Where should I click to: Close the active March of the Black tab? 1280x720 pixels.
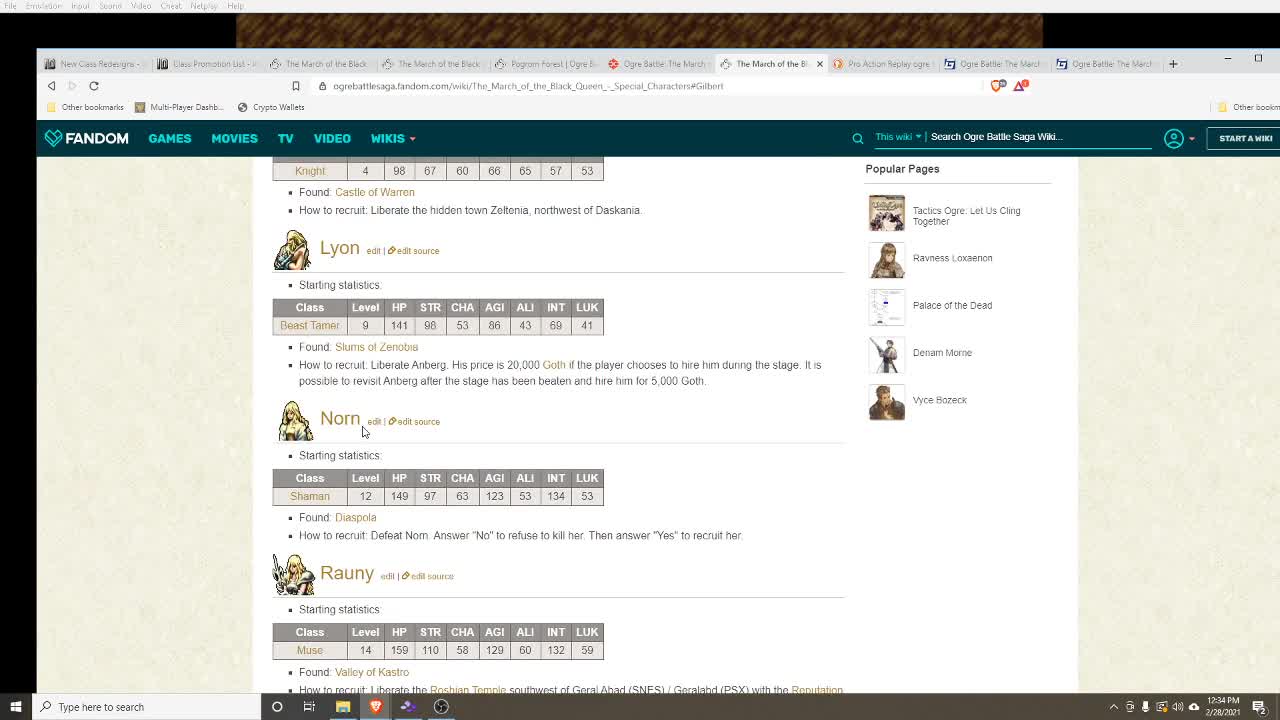[820, 64]
